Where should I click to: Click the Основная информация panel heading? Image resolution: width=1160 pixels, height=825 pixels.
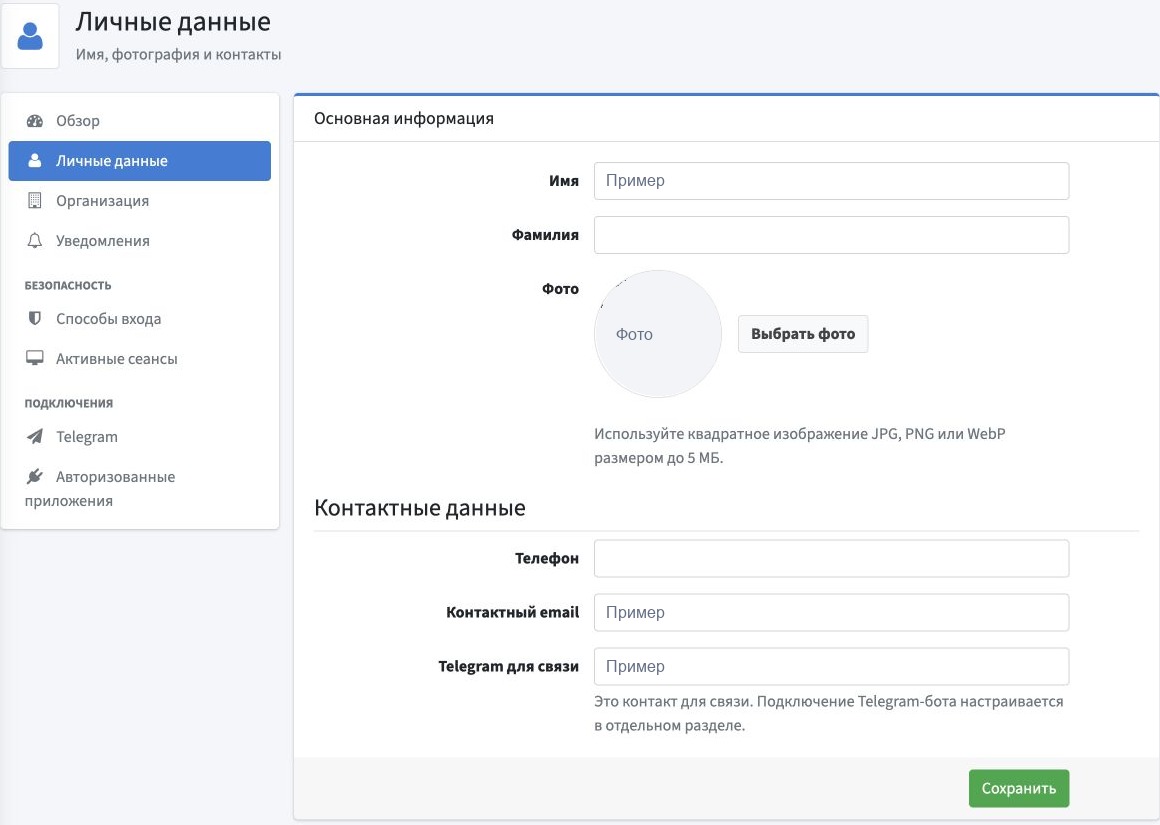click(x=404, y=118)
